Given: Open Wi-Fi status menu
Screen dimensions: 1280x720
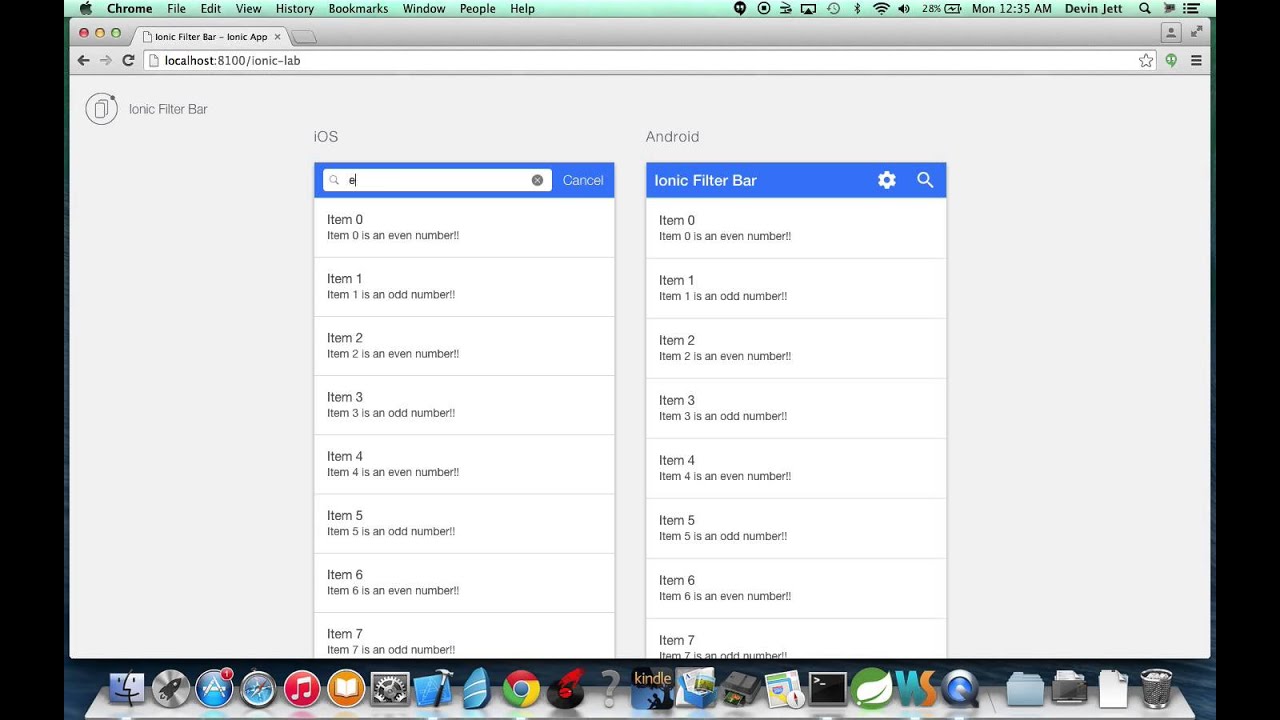Looking at the screenshot, I should [x=881, y=8].
